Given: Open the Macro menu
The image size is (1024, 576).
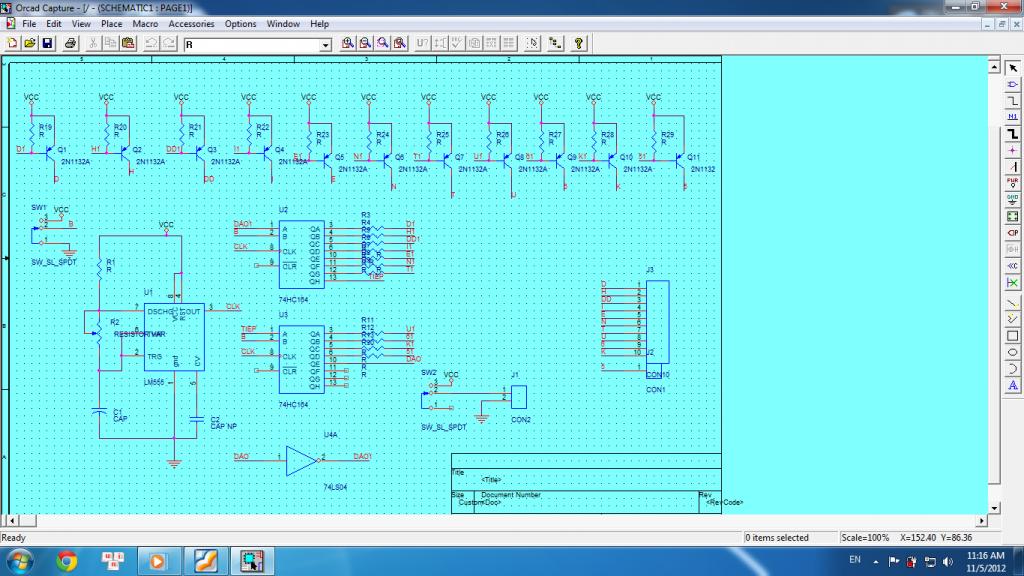Looking at the screenshot, I should [145, 23].
